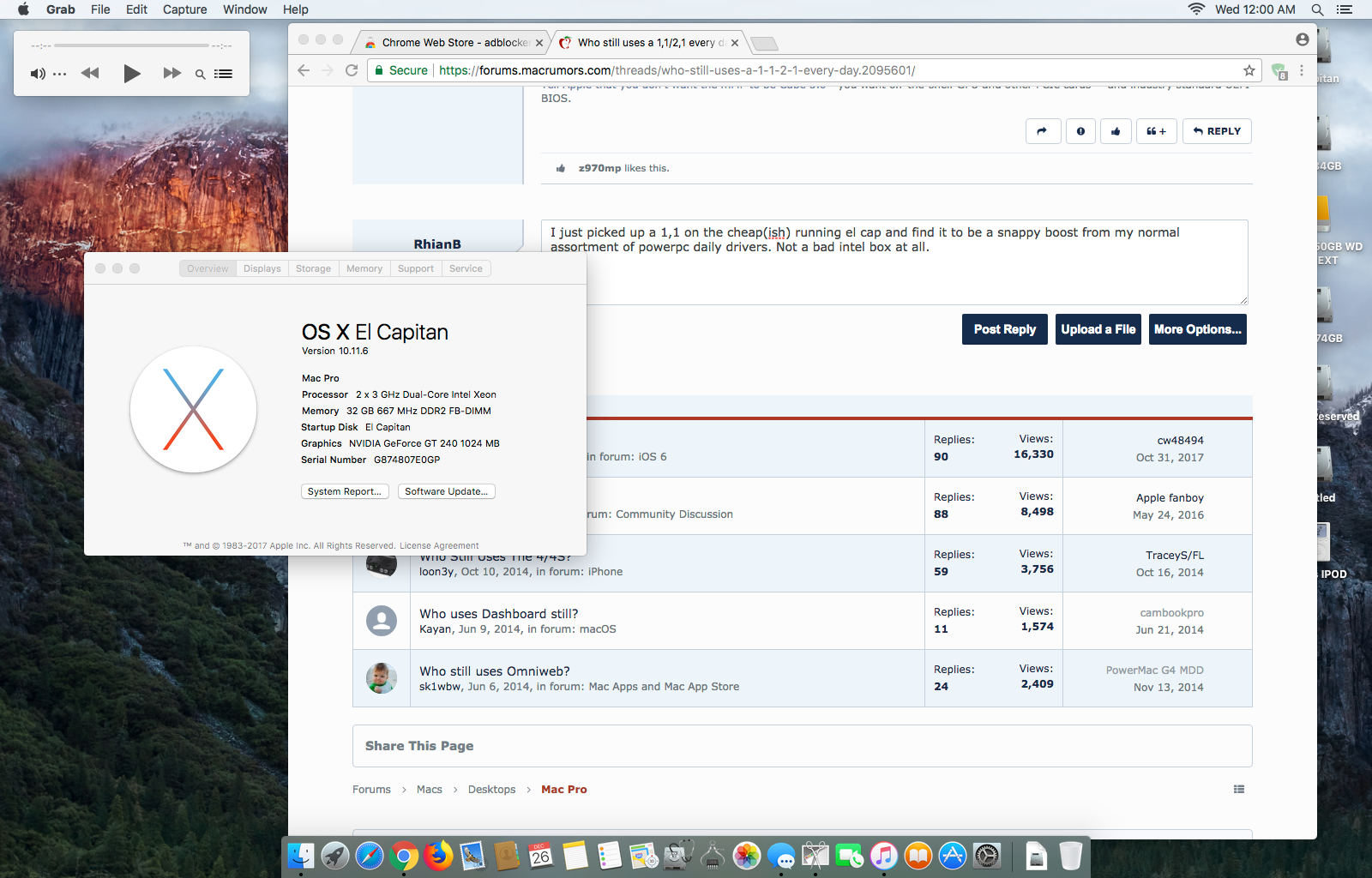Close the 'Who still uses a 1,1/2,1' tab
Viewport: 1372px width, 878px height.
pyautogui.click(x=735, y=43)
